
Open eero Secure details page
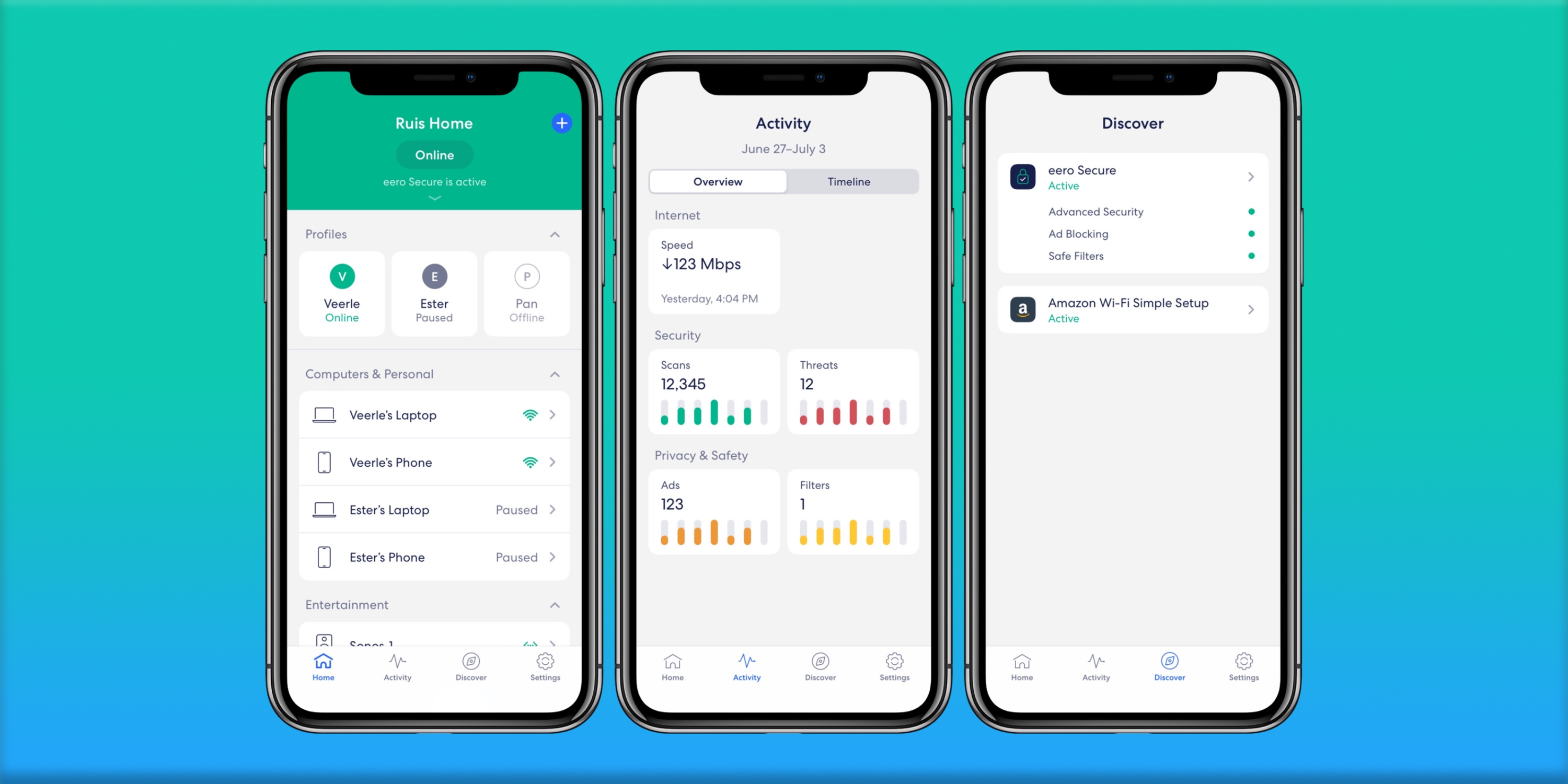pyautogui.click(x=1249, y=177)
